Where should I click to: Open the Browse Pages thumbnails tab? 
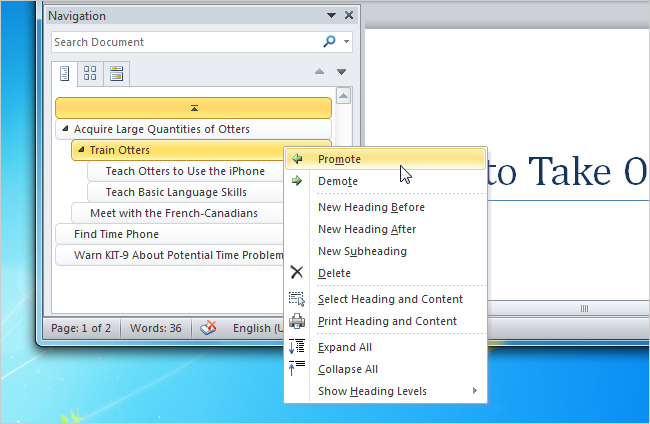[x=90, y=73]
